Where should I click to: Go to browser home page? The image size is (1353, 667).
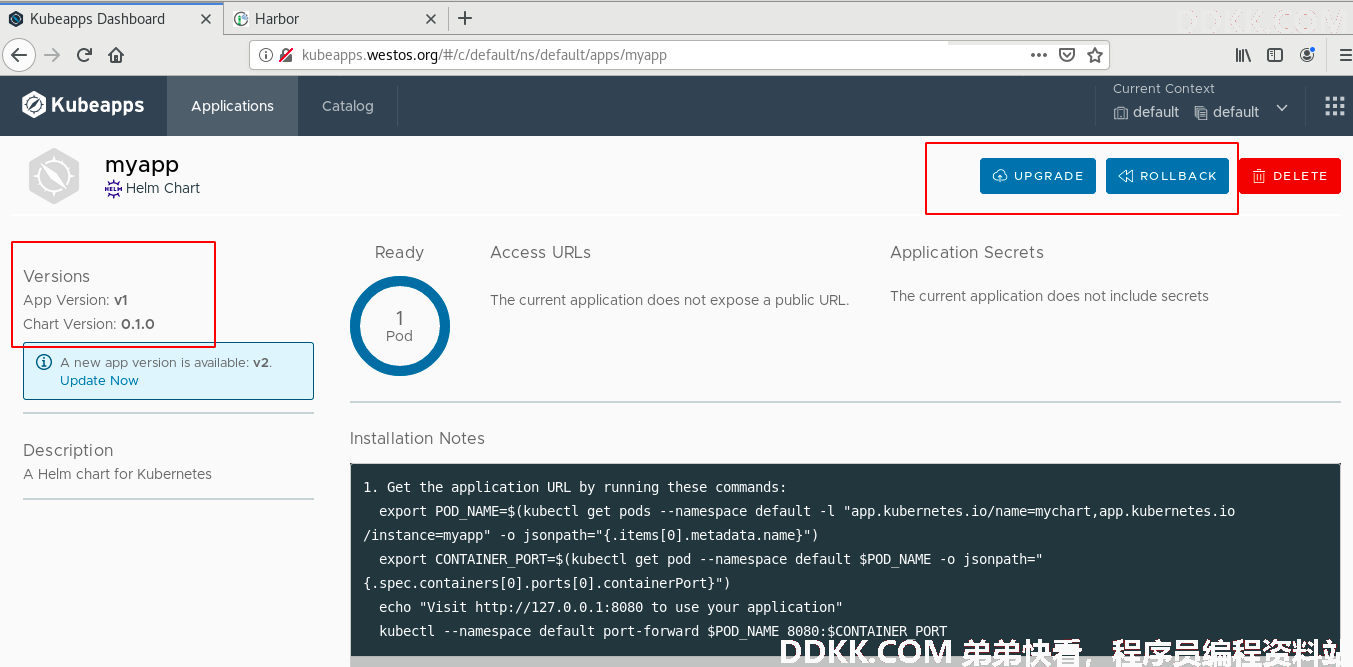tap(116, 55)
